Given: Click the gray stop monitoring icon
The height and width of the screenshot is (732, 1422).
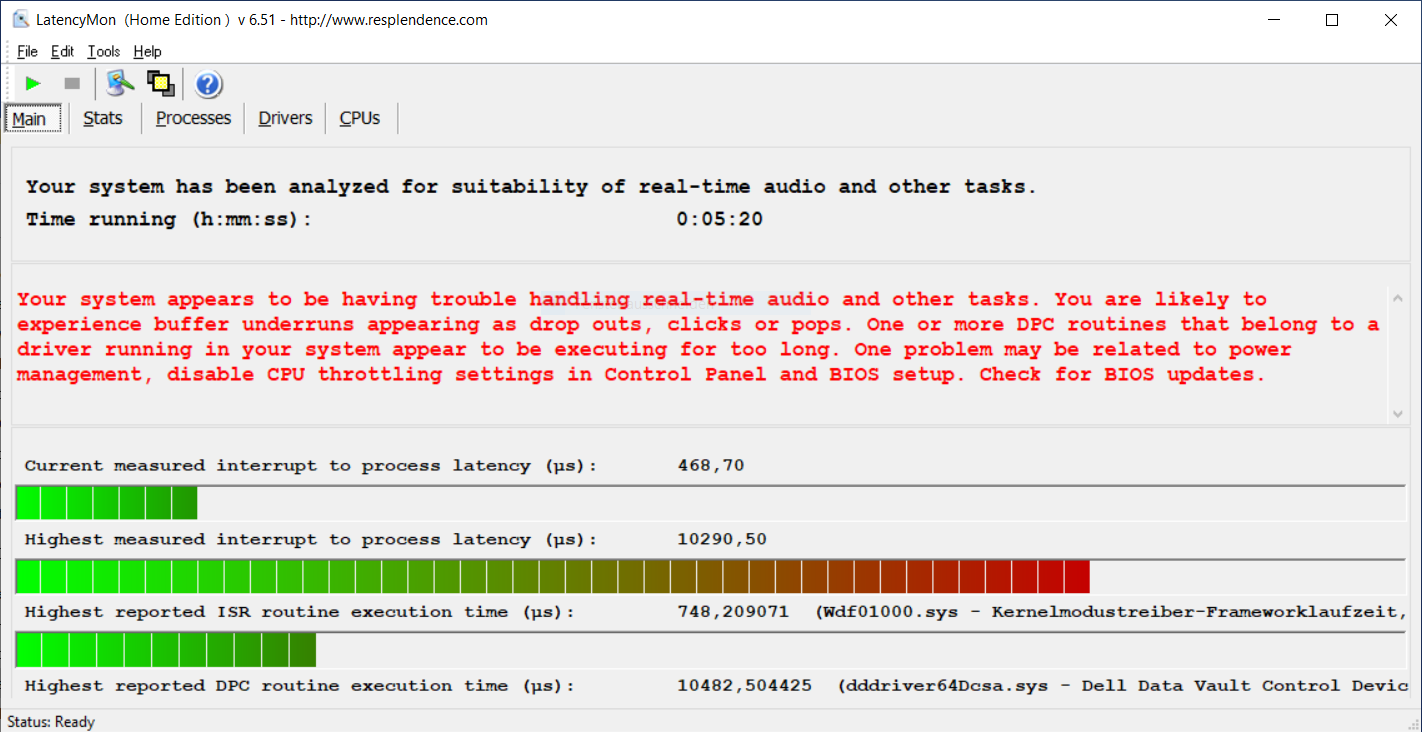Looking at the screenshot, I should coord(72,84).
